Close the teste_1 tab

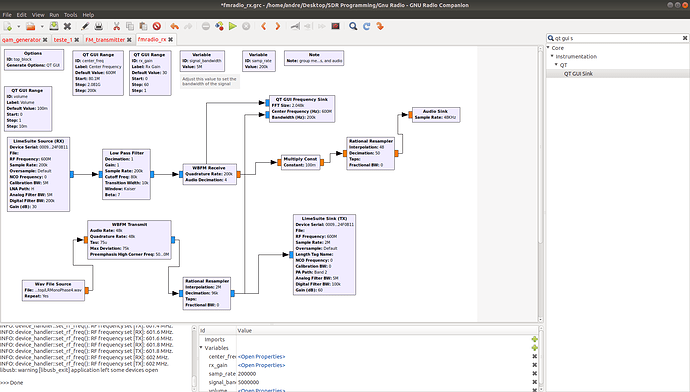pos(77,40)
